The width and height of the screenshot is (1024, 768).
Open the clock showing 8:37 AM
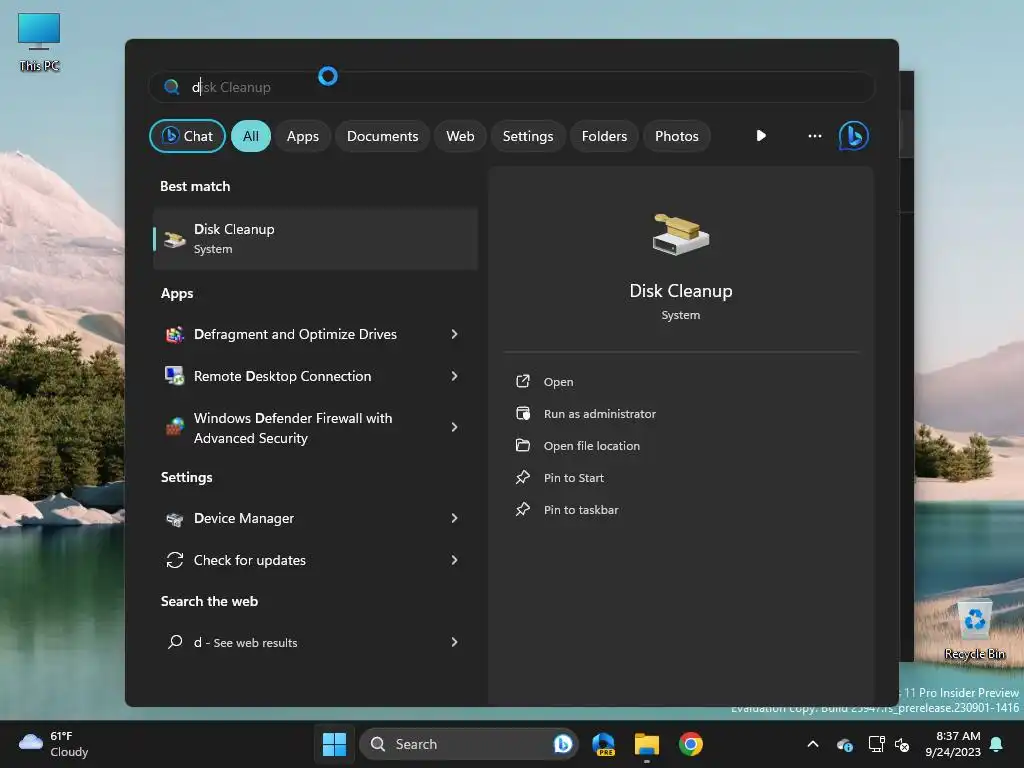click(x=953, y=744)
